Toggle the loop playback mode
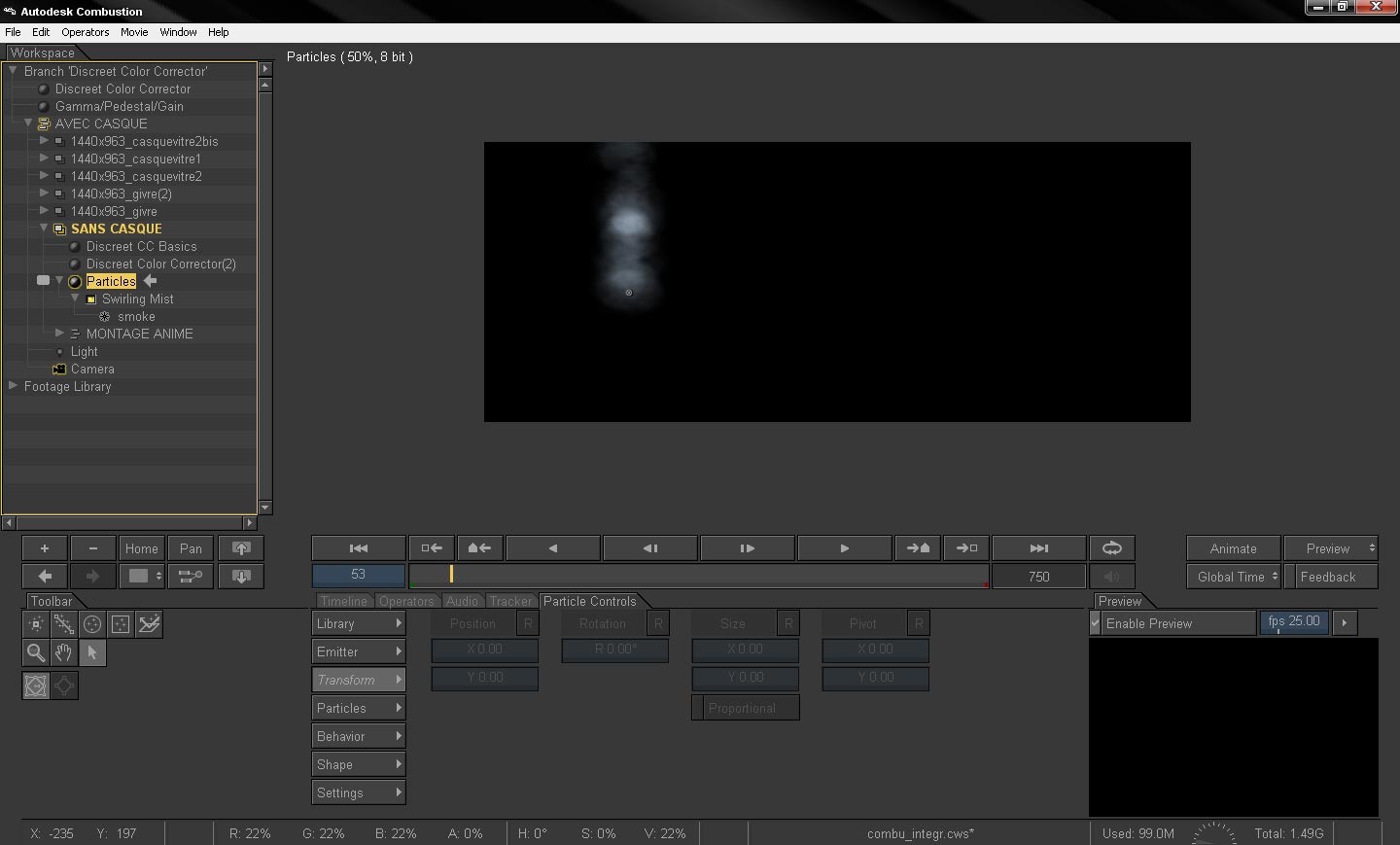The width and height of the screenshot is (1400, 845). point(1112,548)
